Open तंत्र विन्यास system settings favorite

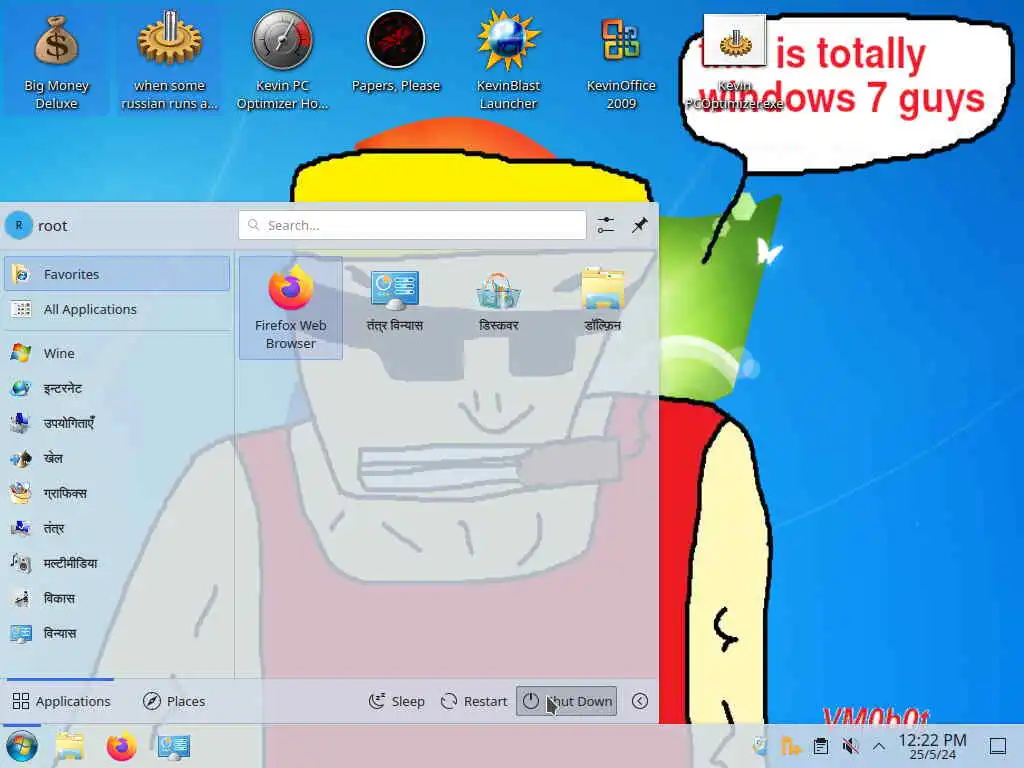tap(394, 308)
